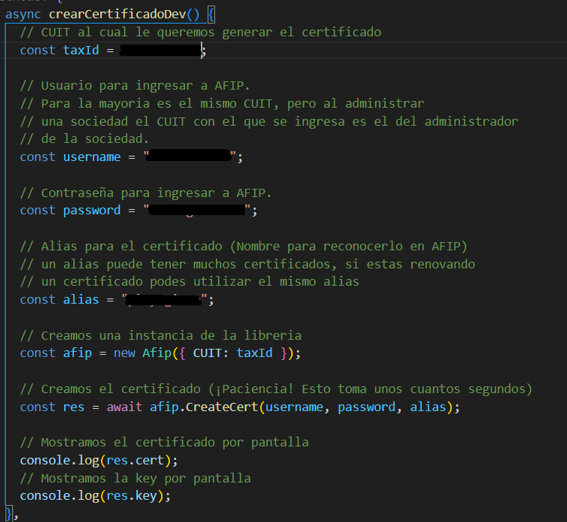567x522 pixels.
Task: Click the comment 'CUIT al cual le queremos generar'
Action: tap(200, 32)
